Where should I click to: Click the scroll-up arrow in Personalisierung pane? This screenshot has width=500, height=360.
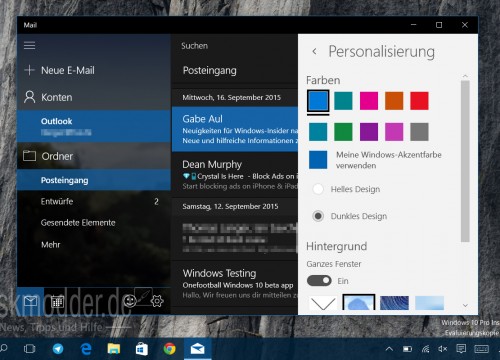pos(465,76)
